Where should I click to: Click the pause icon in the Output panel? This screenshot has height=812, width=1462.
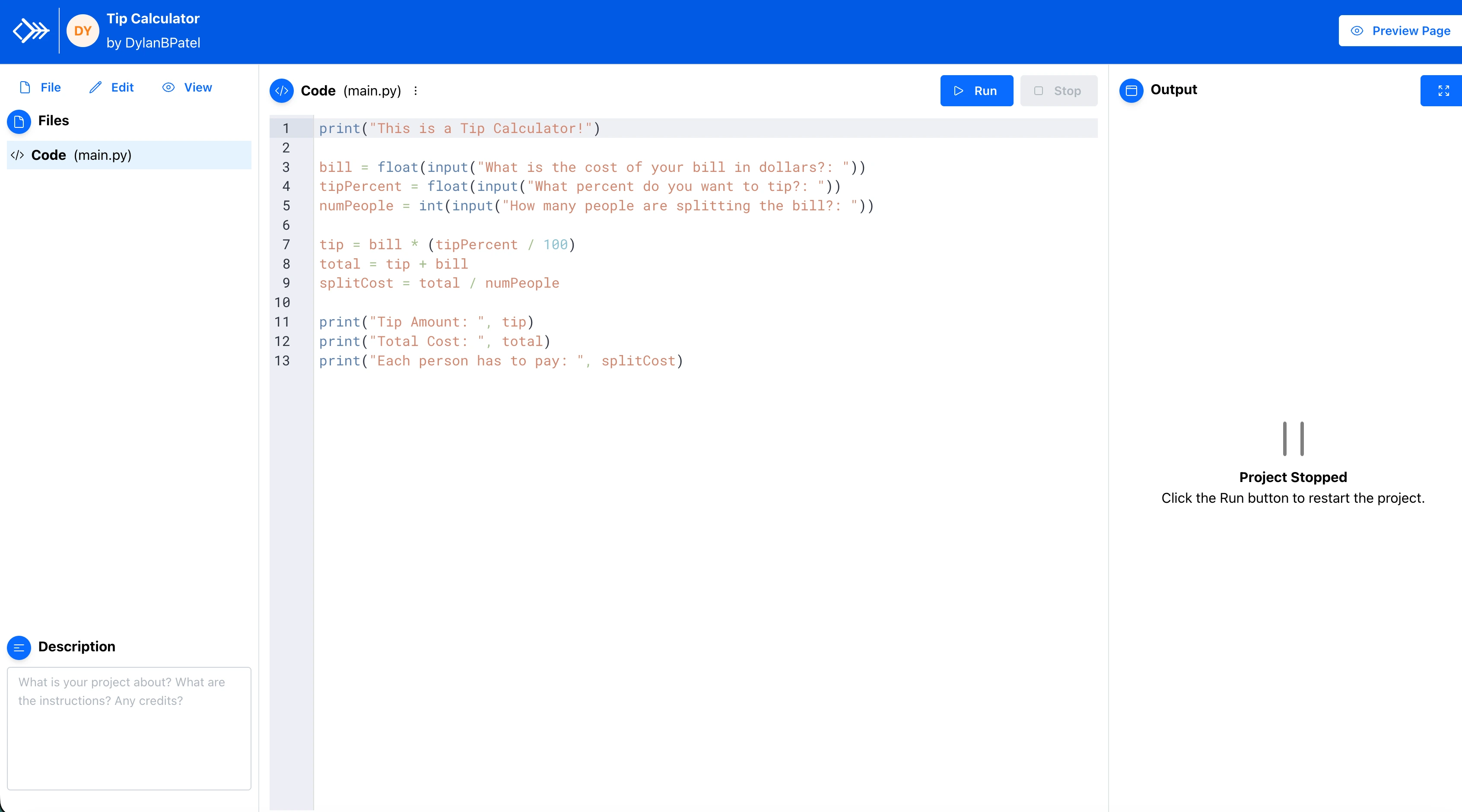(x=1293, y=439)
